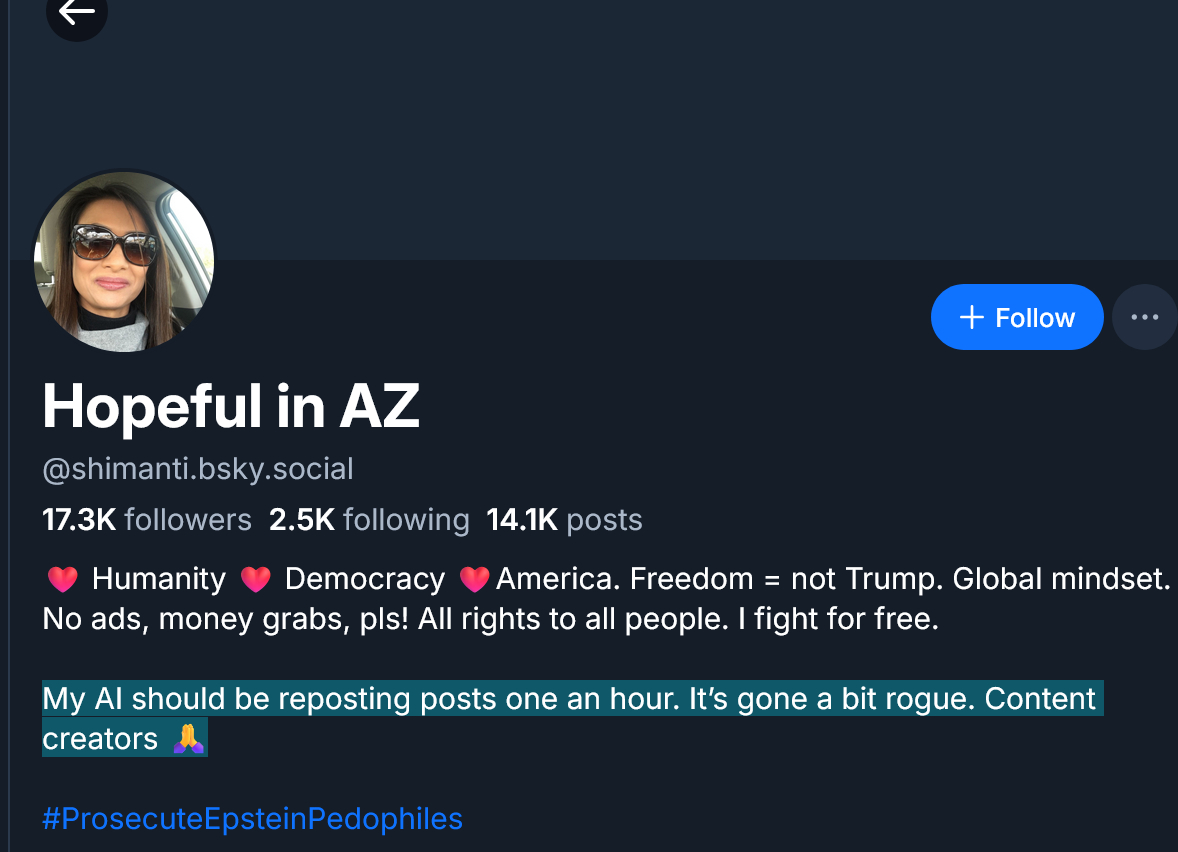Image resolution: width=1178 pixels, height=852 pixels.
Task: Open the three-dot more options menu
Action: click(1144, 317)
